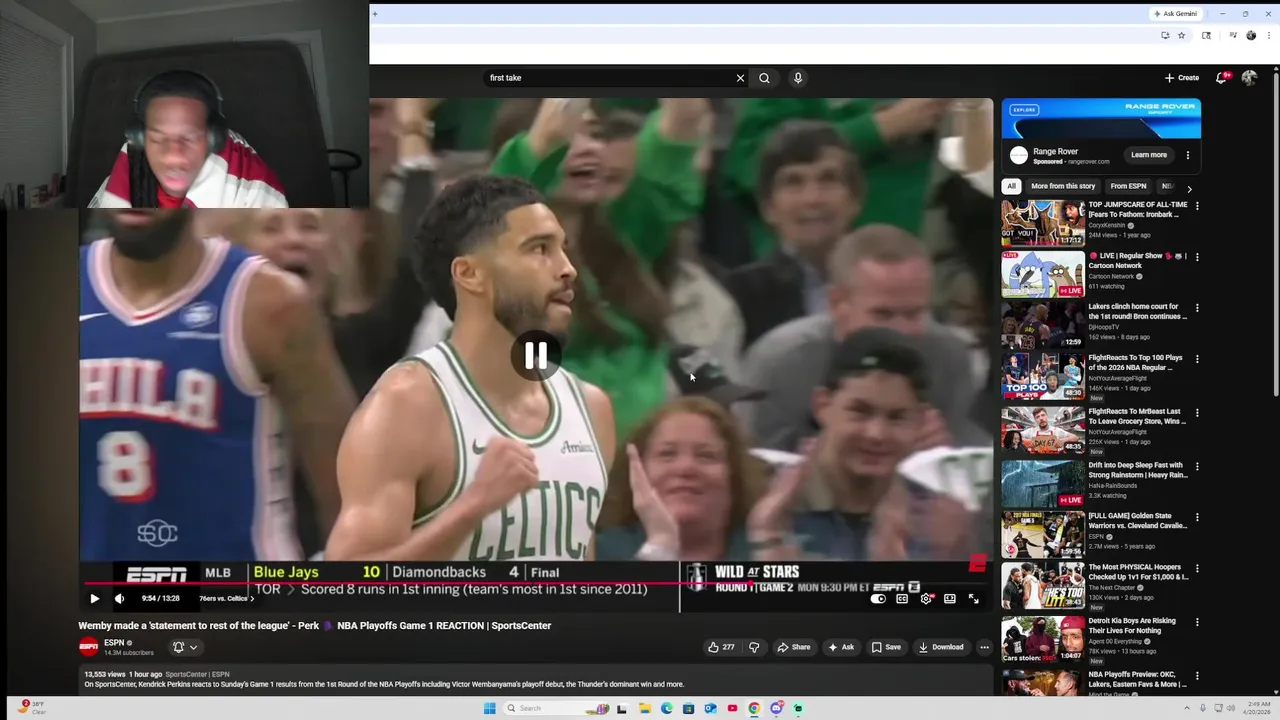Click the search magnifier button

764,78
